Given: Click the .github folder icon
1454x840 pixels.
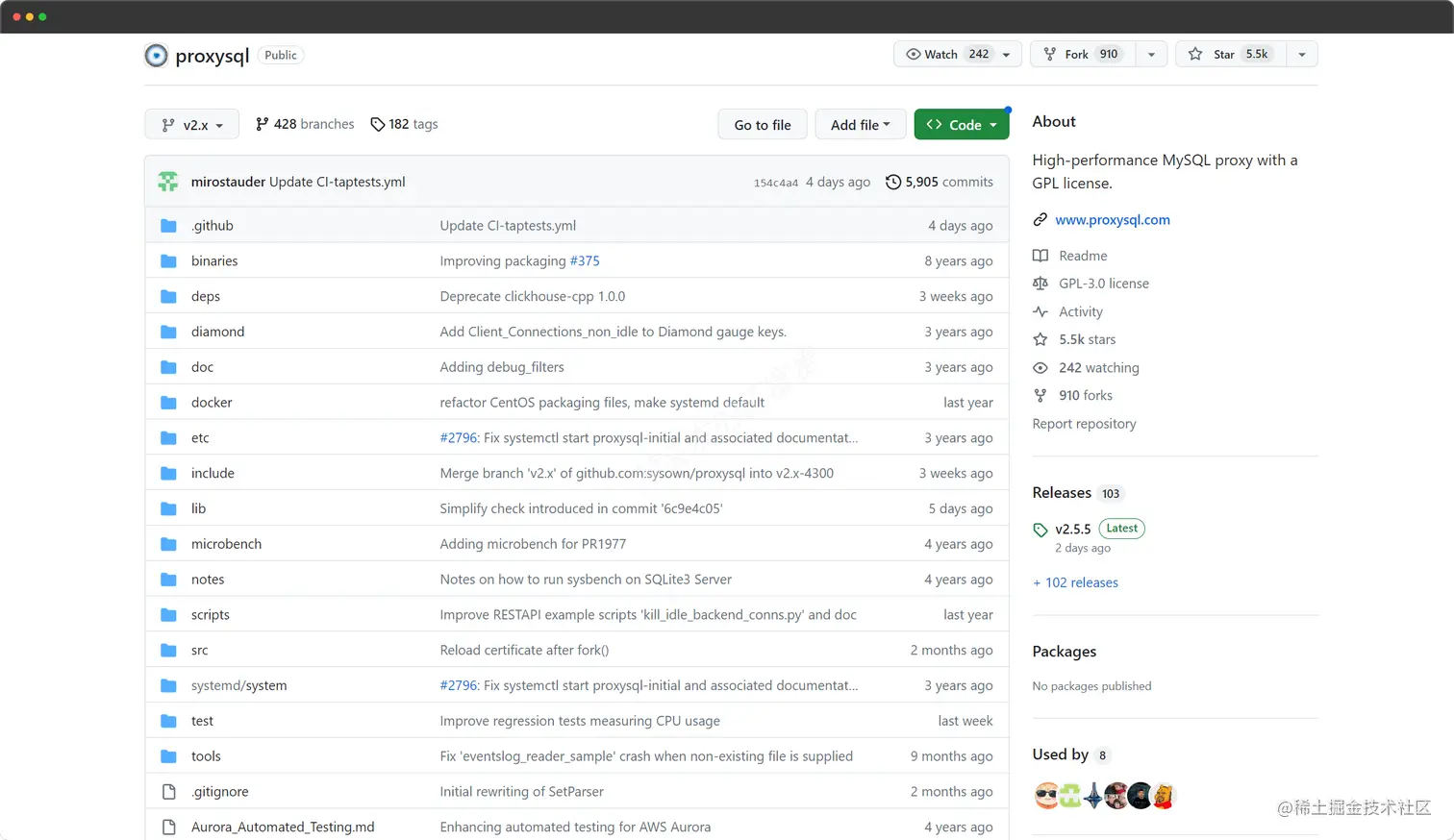Looking at the screenshot, I should pyautogui.click(x=168, y=226).
